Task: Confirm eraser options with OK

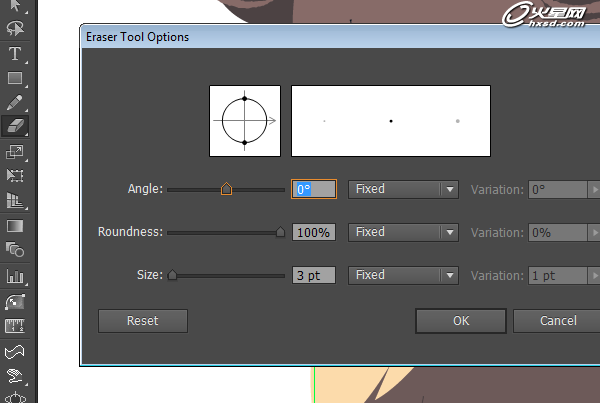Action: [461, 321]
